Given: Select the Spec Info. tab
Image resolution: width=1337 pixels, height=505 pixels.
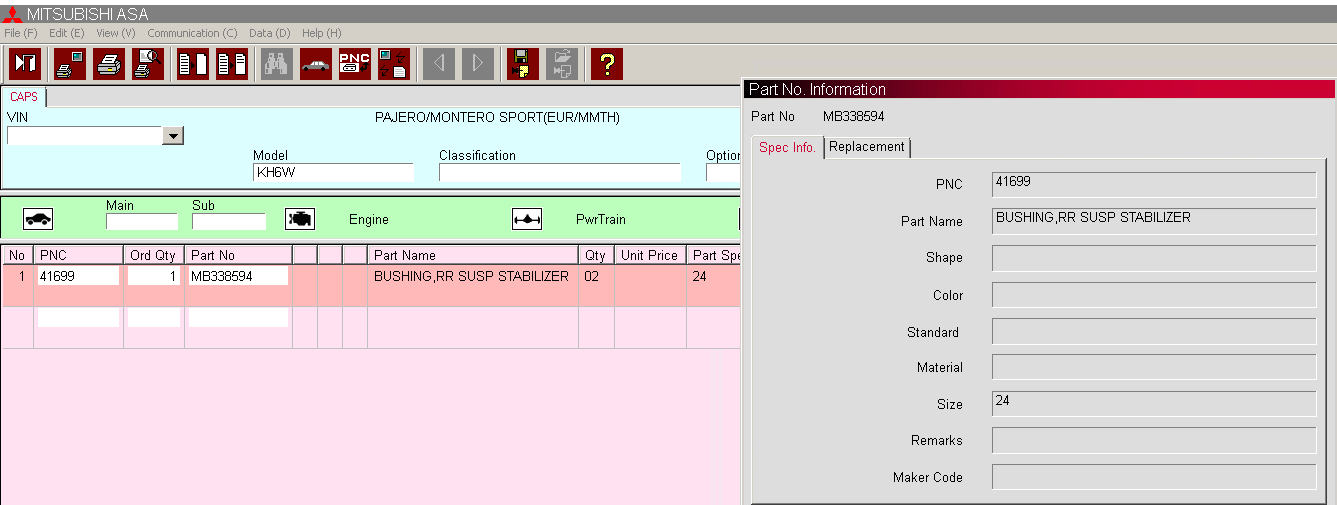Looking at the screenshot, I should click(x=787, y=148).
